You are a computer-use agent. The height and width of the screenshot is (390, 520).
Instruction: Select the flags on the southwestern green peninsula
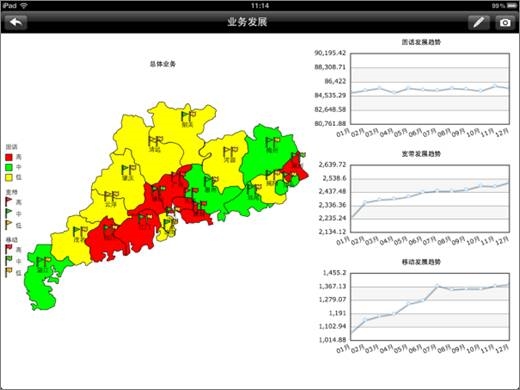44,262
